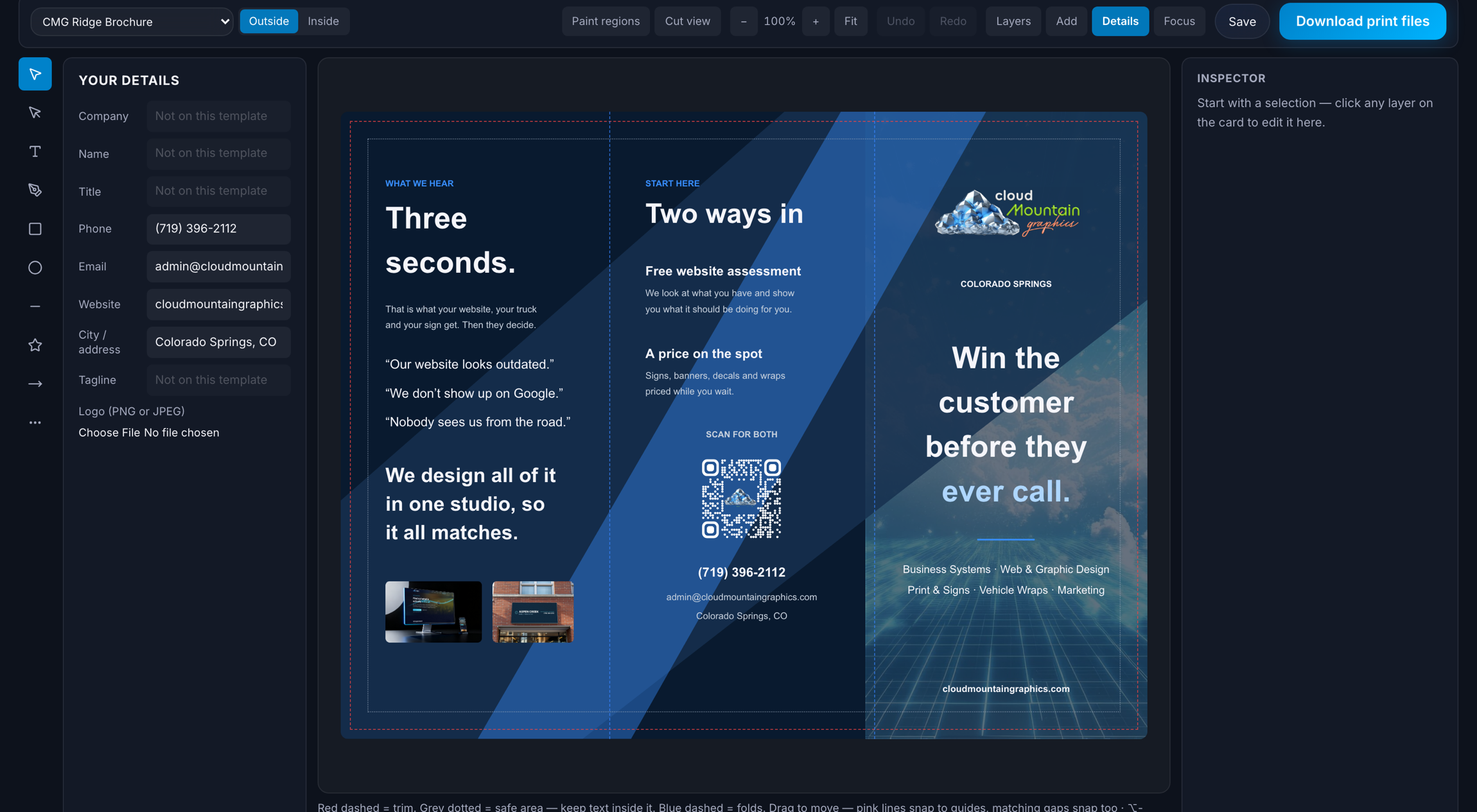Viewport: 1477px width, 812px height.
Task: Select the 'Three seconds.' headline
Action: (450, 240)
